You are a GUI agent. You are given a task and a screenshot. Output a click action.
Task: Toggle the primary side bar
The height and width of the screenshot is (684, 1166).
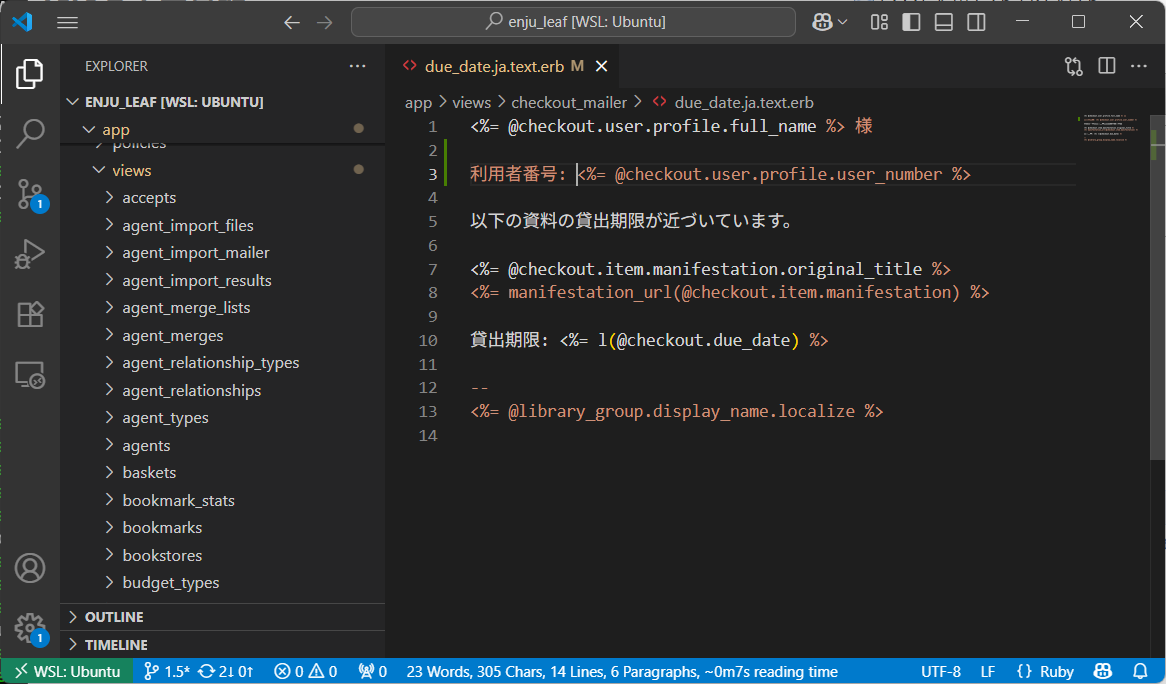[x=911, y=22]
